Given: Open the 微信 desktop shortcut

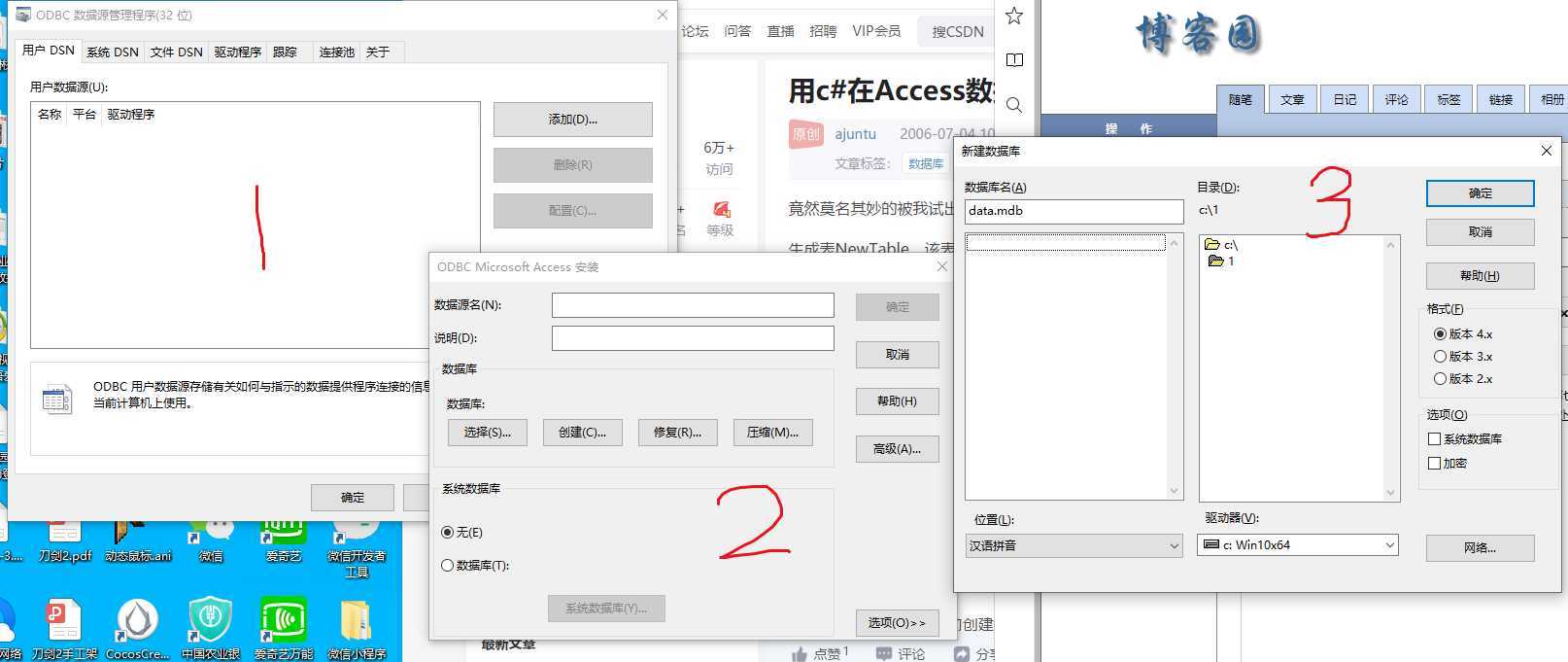Looking at the screenshot, I should coord(211,538).
